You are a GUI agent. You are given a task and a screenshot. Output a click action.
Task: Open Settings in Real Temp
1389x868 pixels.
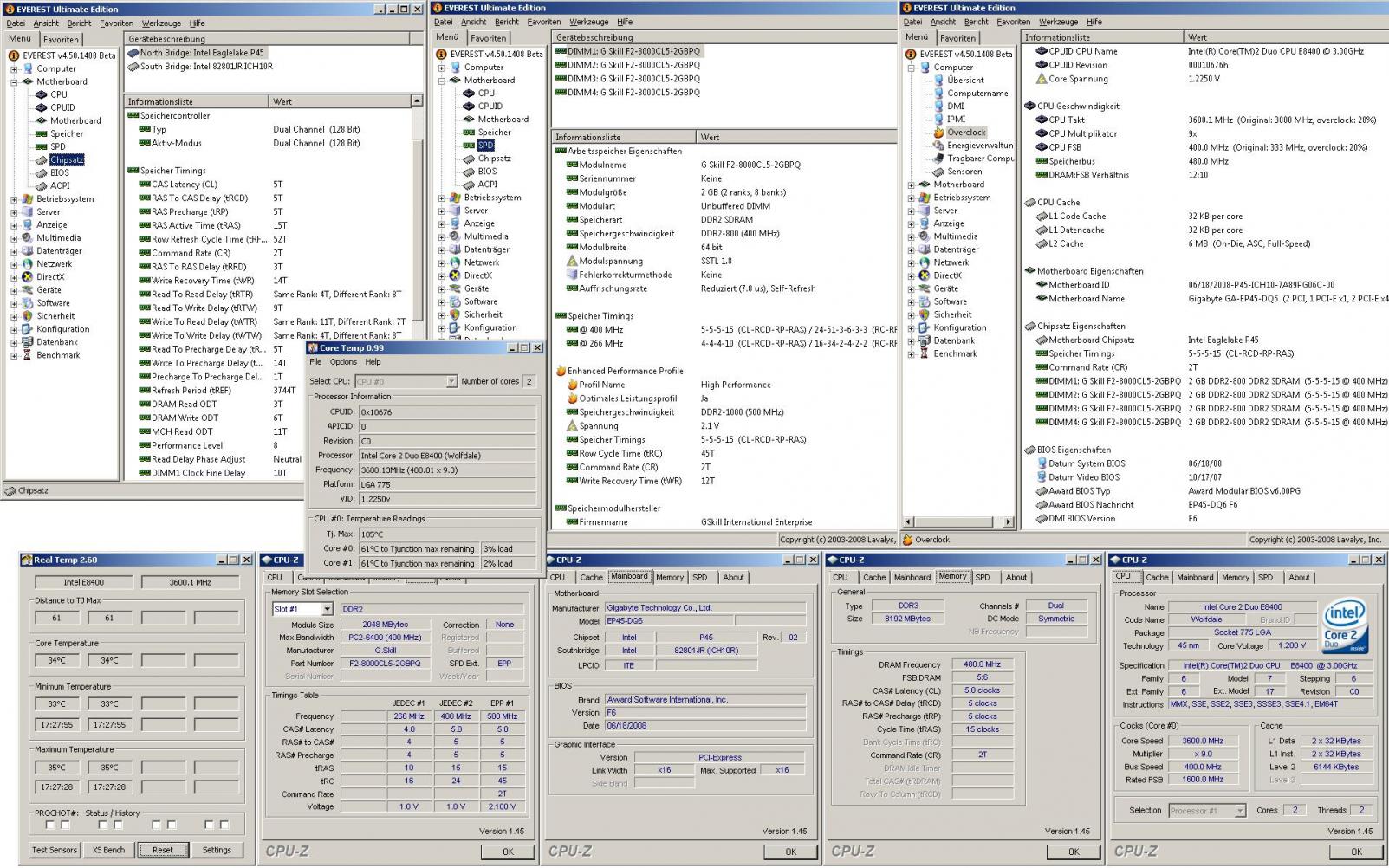point(217,850)
